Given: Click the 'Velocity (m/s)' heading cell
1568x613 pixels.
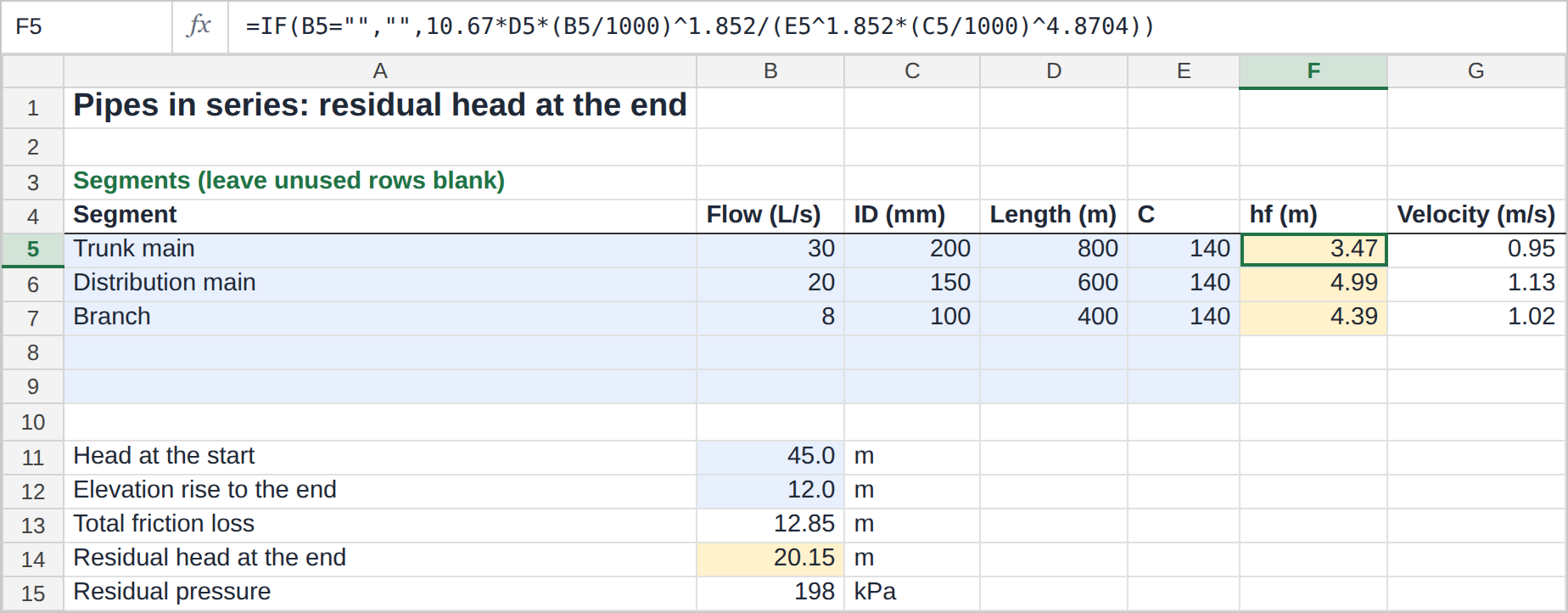Looking at the screenshot, I should (1476, 216).
